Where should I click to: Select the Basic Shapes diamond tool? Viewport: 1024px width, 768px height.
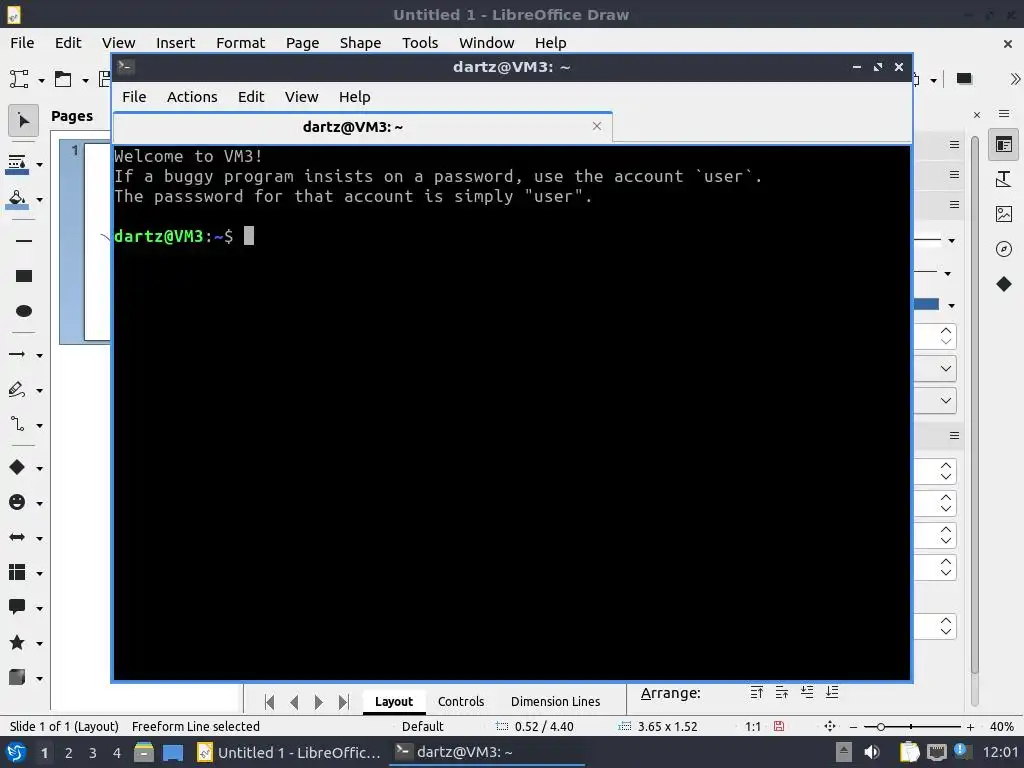(17, 468)
